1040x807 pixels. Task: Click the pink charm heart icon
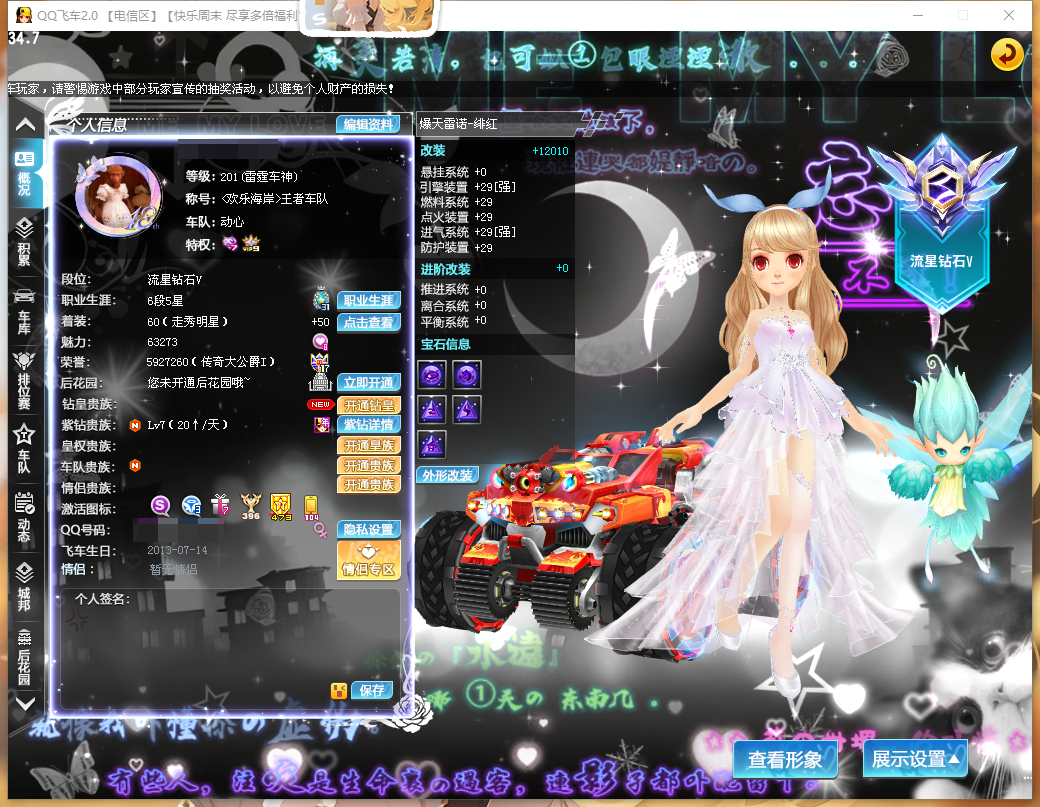tap(320, 341)
